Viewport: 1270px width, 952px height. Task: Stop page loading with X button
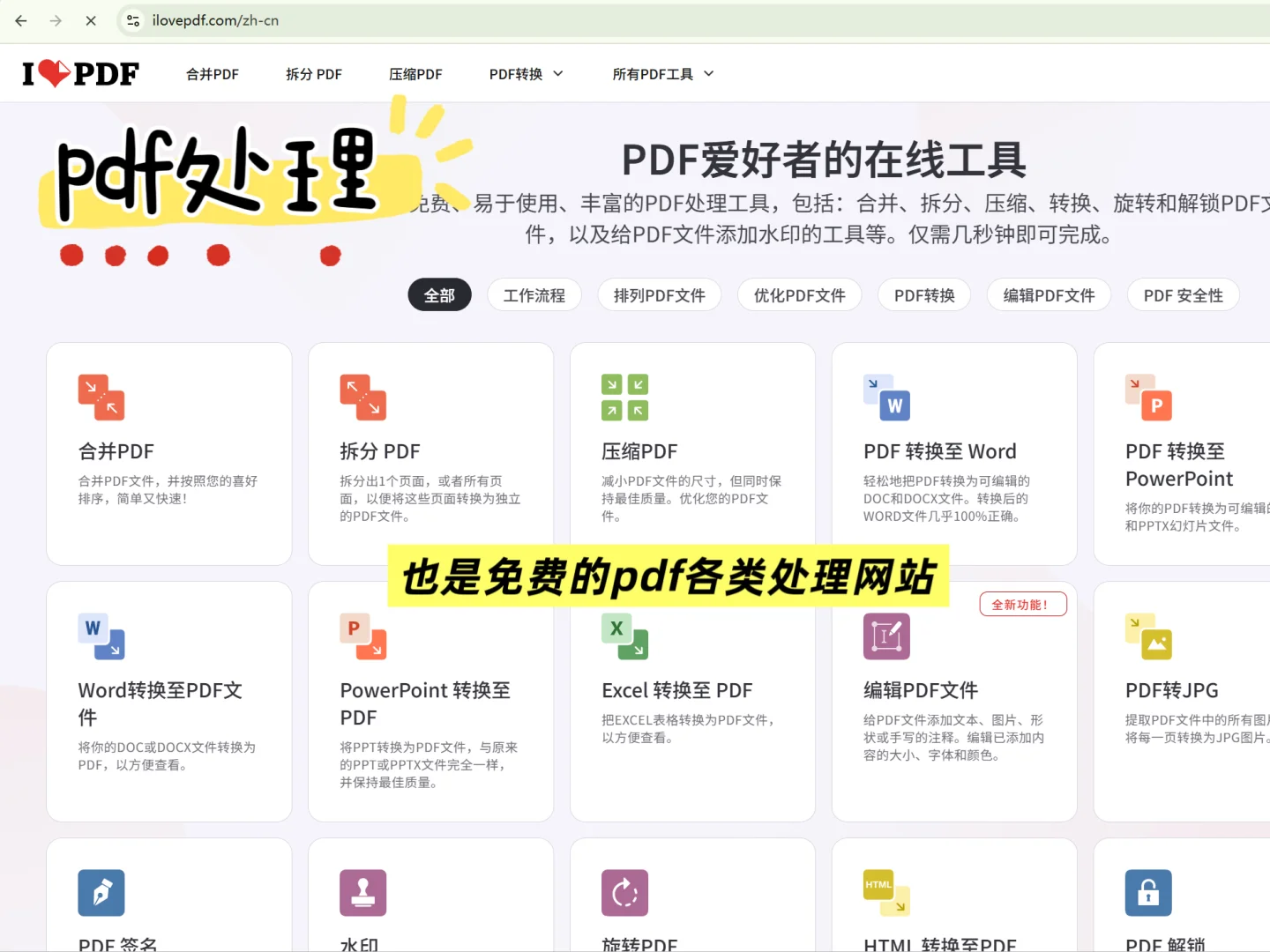91,20
